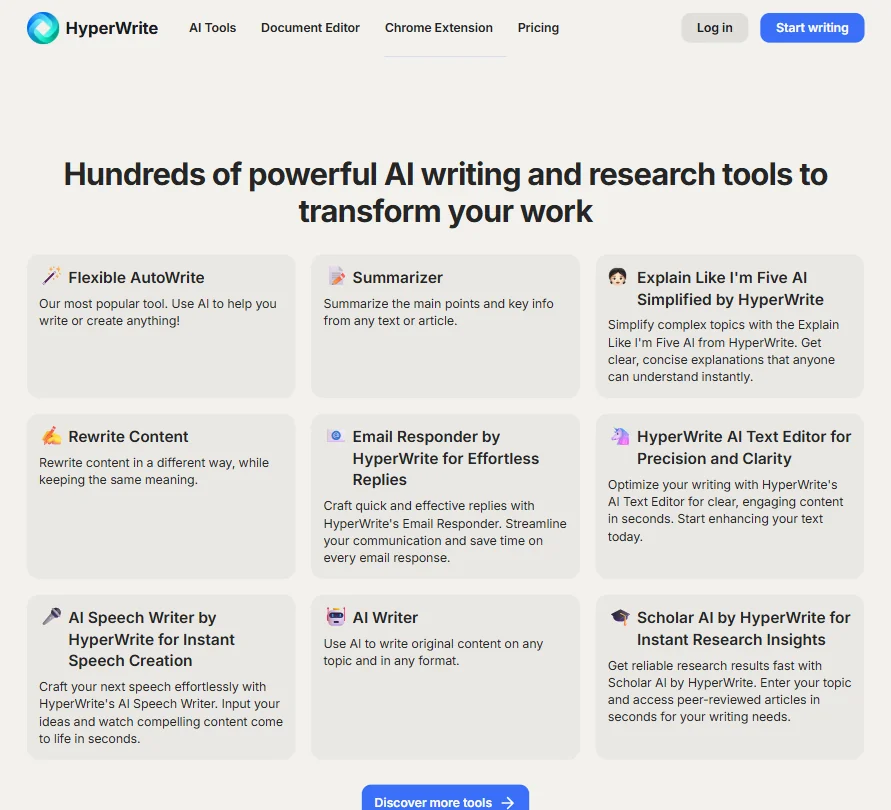This screenshot has width=891, height=810.
Task: Click 'Rewrite content in a different way' text
Action: [154, 471]
